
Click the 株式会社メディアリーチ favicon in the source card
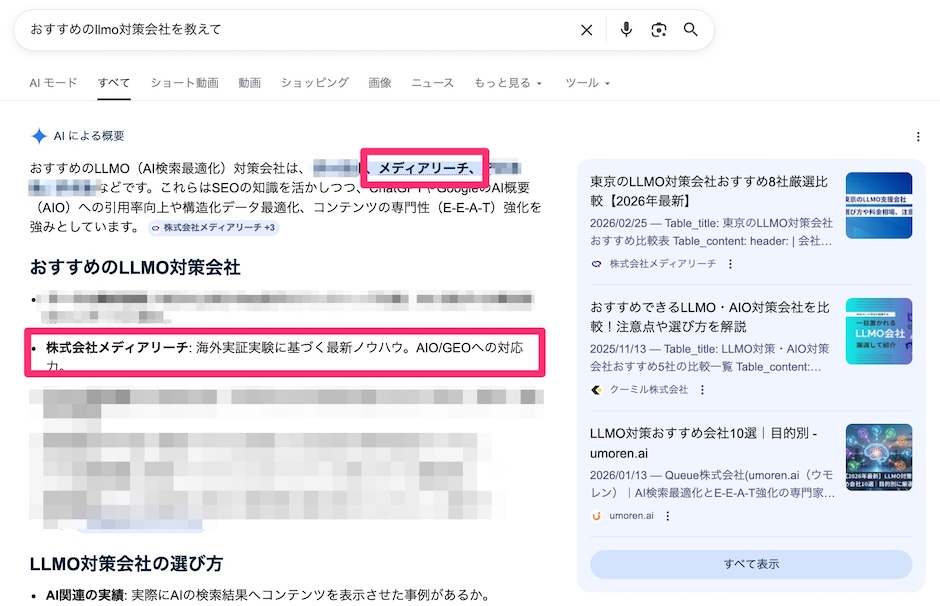(596, 264)
